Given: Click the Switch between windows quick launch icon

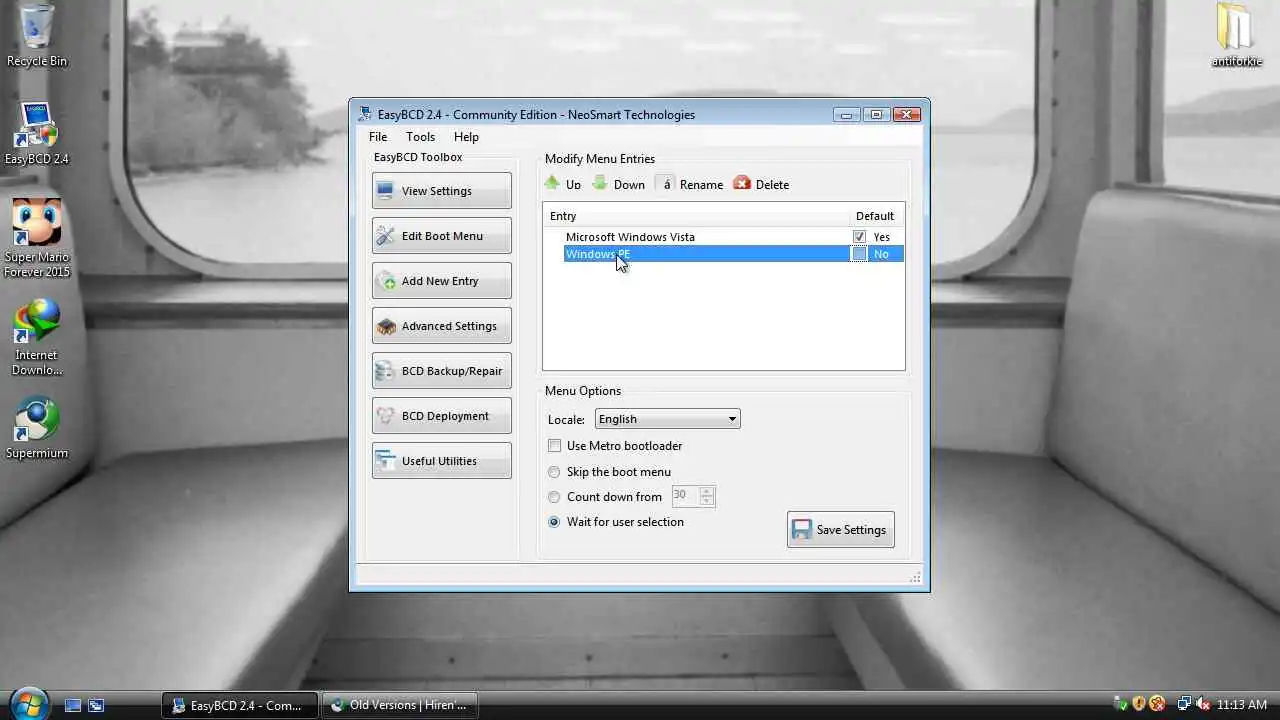Looking at the screenshot, I should [x=96, y=705].
